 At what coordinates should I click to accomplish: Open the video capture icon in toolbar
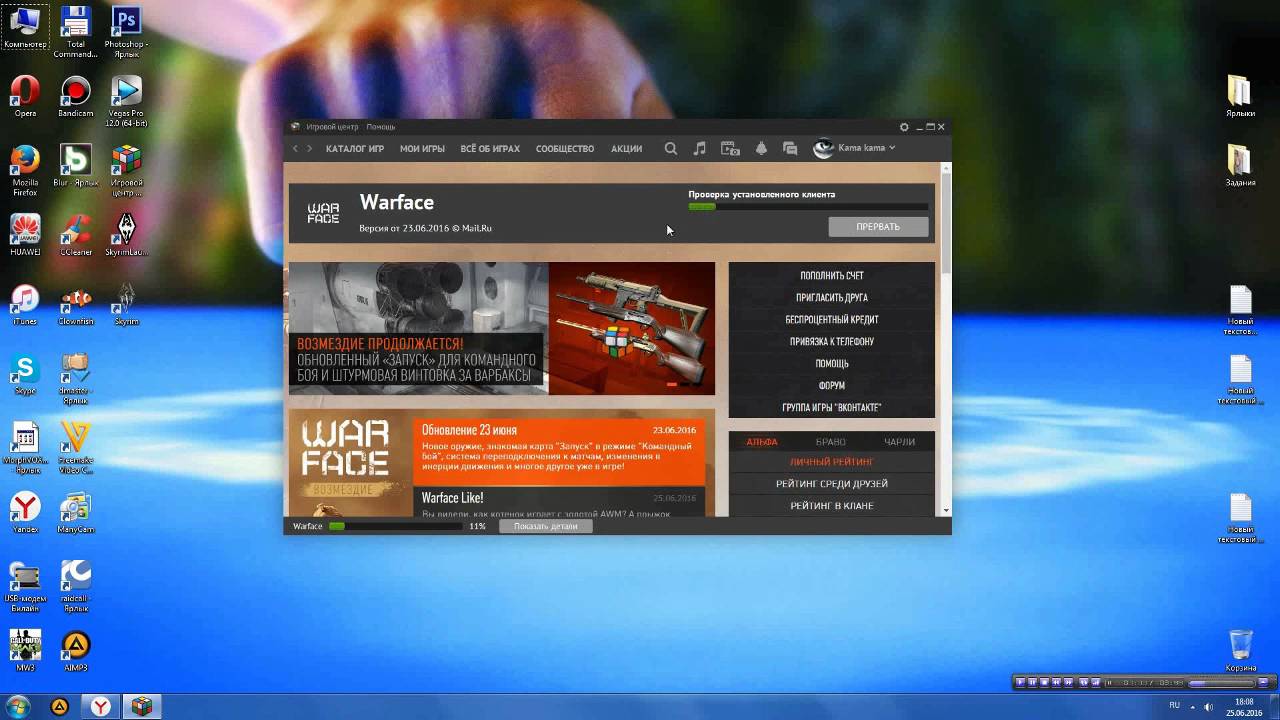pos(731,148)
